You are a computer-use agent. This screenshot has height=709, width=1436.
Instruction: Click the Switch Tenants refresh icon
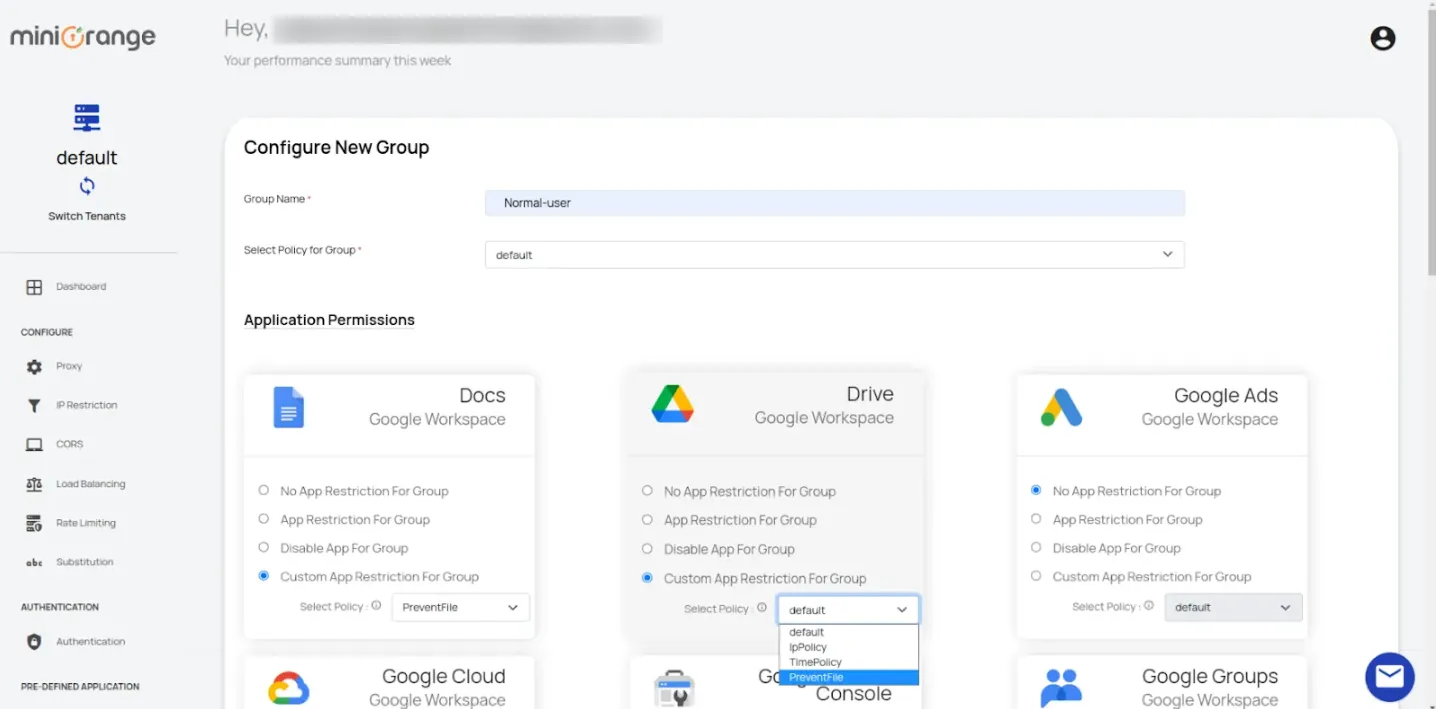click(87, 186)
